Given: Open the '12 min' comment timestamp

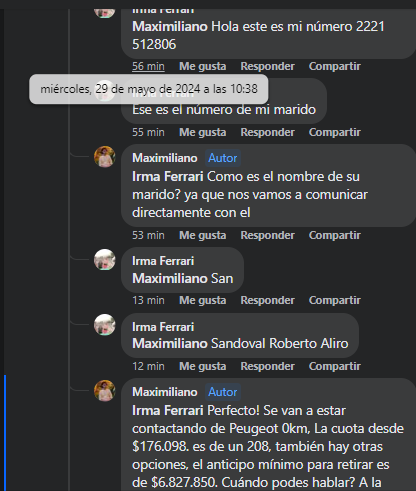Looking at the screenshot, I should 148,366.
